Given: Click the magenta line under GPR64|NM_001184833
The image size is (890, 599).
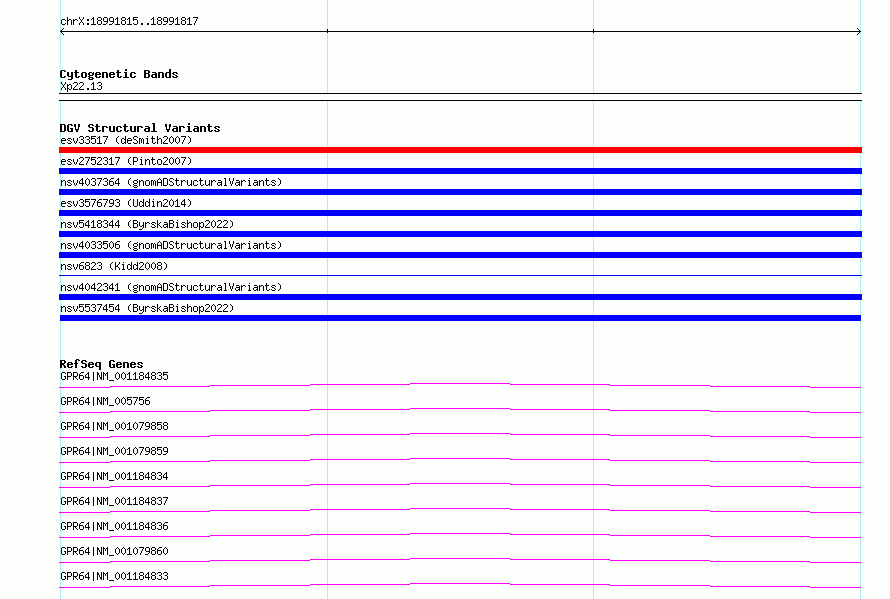Looking at the screenshot, I should 460,585.
